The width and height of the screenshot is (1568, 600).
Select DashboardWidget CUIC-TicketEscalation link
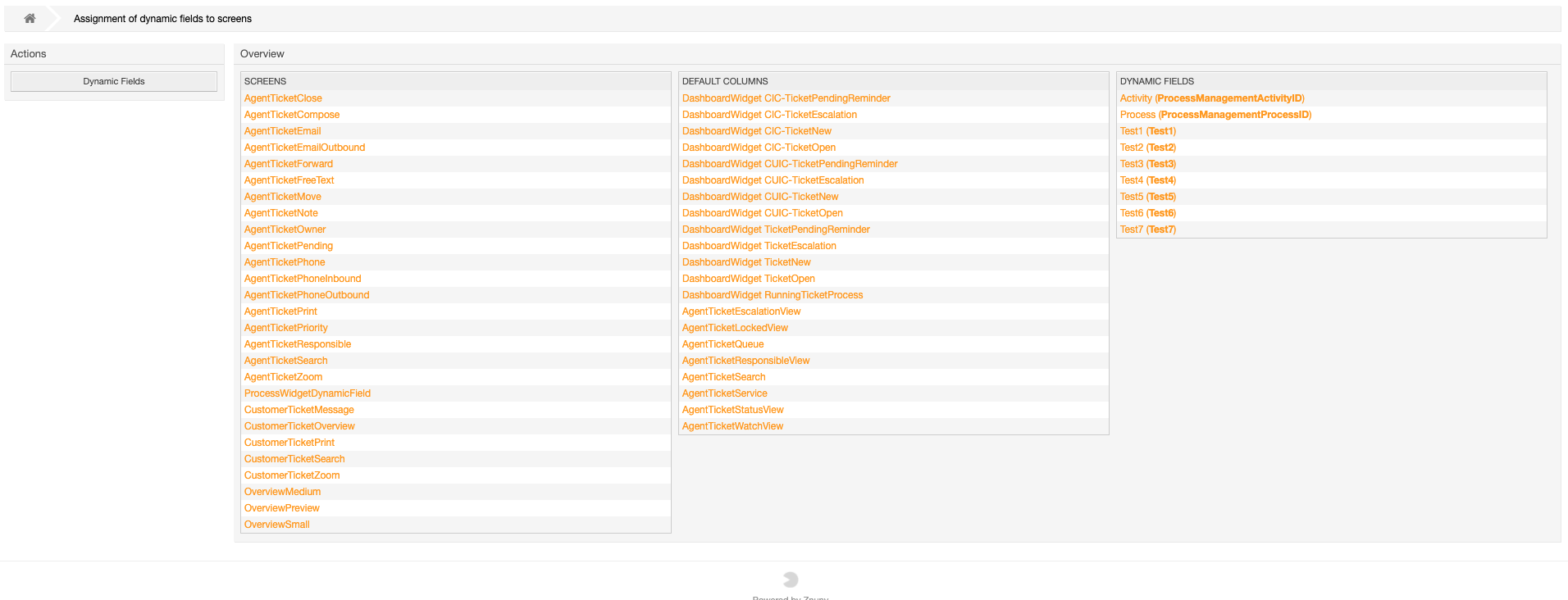[773, 180]
